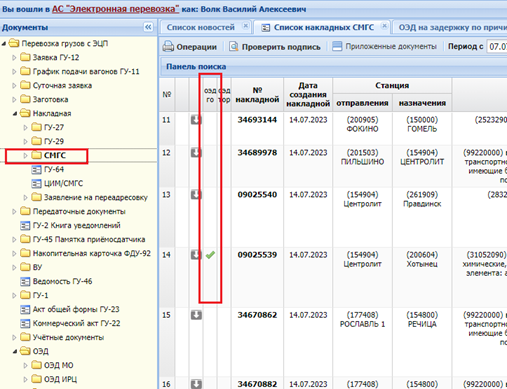507x389 pixels.
Task: Click download arrow icon in row 13
Action: tap(196, 195)
